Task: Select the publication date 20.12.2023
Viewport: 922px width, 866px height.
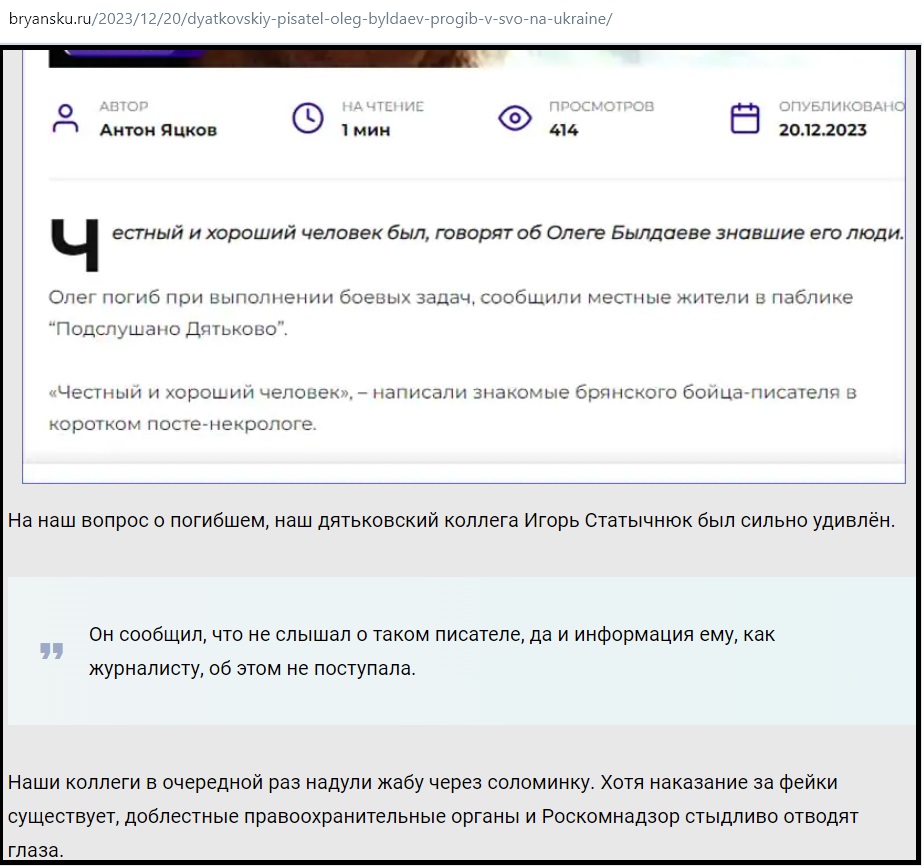Action: click(822, 130)
